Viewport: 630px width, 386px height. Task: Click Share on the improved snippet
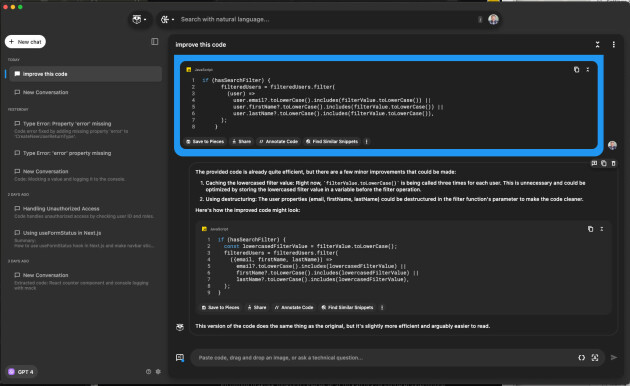257,308
